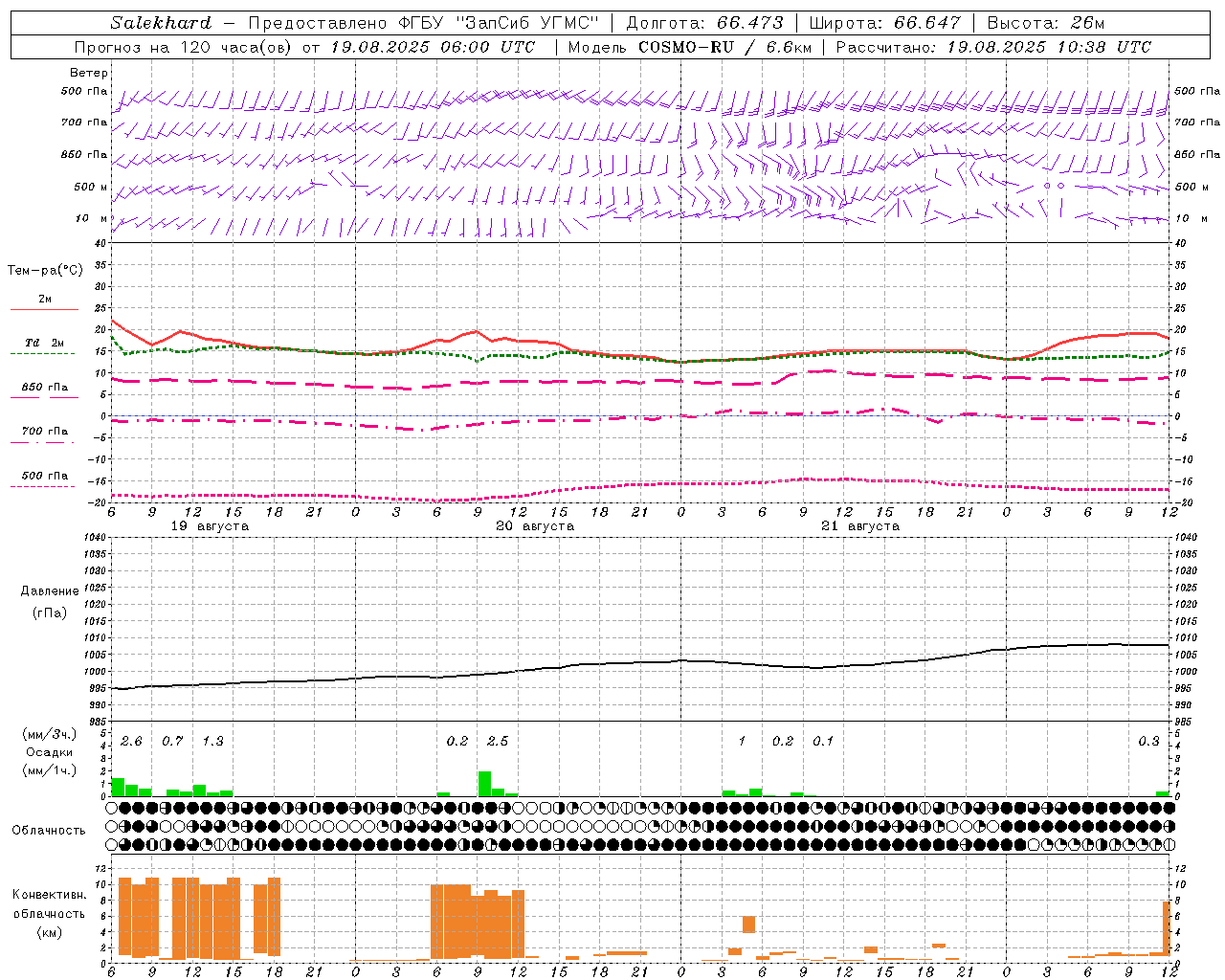Click the '20 августа' date label

(535, 526)
